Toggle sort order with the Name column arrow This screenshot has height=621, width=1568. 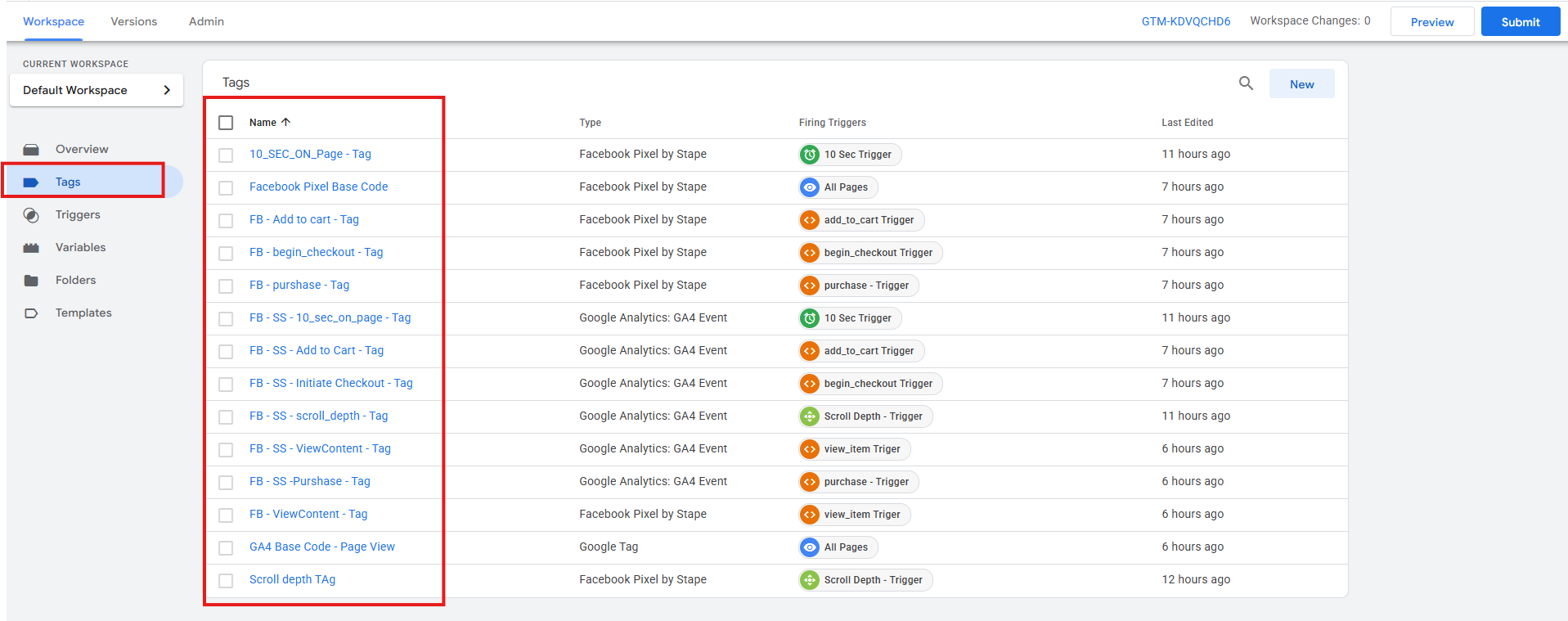click(285, 122)
